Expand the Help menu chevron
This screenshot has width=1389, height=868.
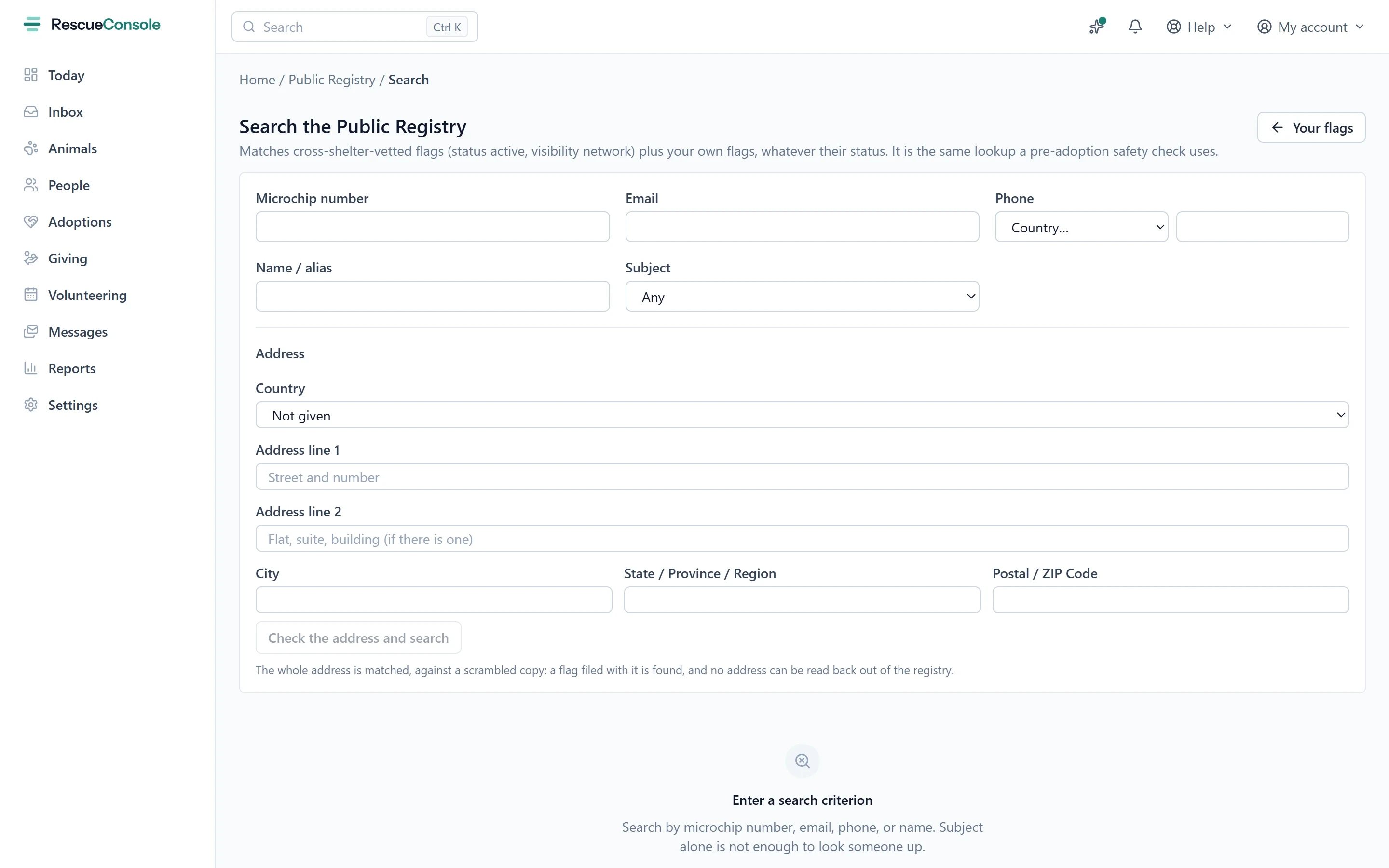pyautogui.click(x=1228, y=27)
